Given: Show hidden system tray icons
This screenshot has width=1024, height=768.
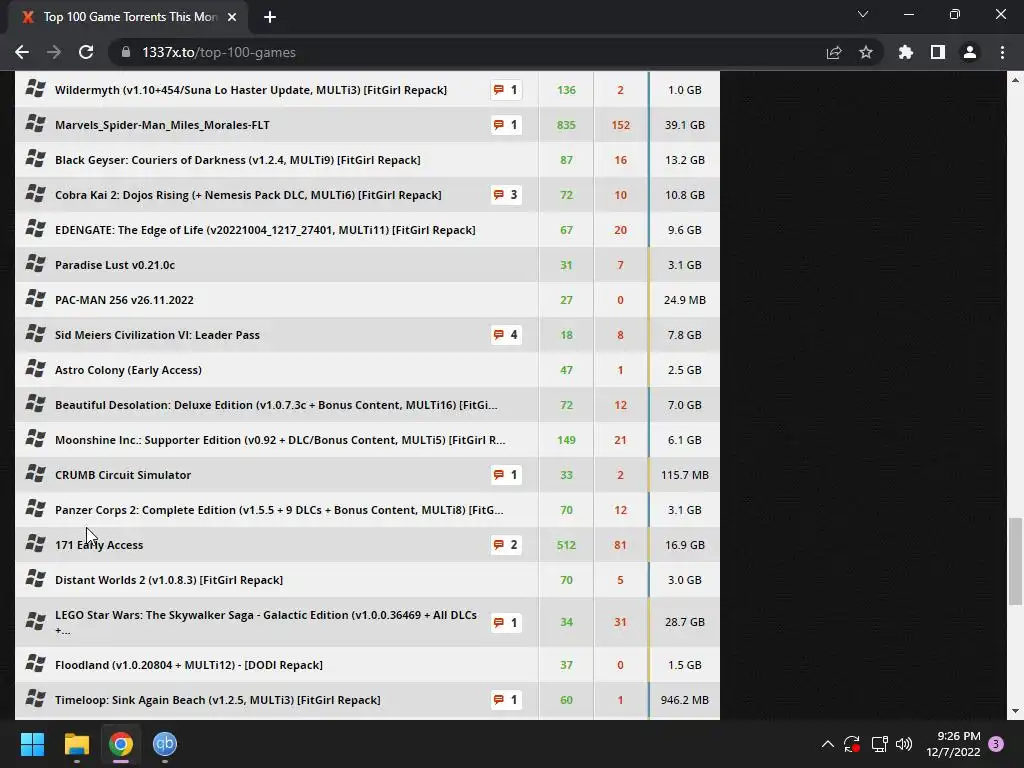Looking at the screenshot, I should point(827,744).
